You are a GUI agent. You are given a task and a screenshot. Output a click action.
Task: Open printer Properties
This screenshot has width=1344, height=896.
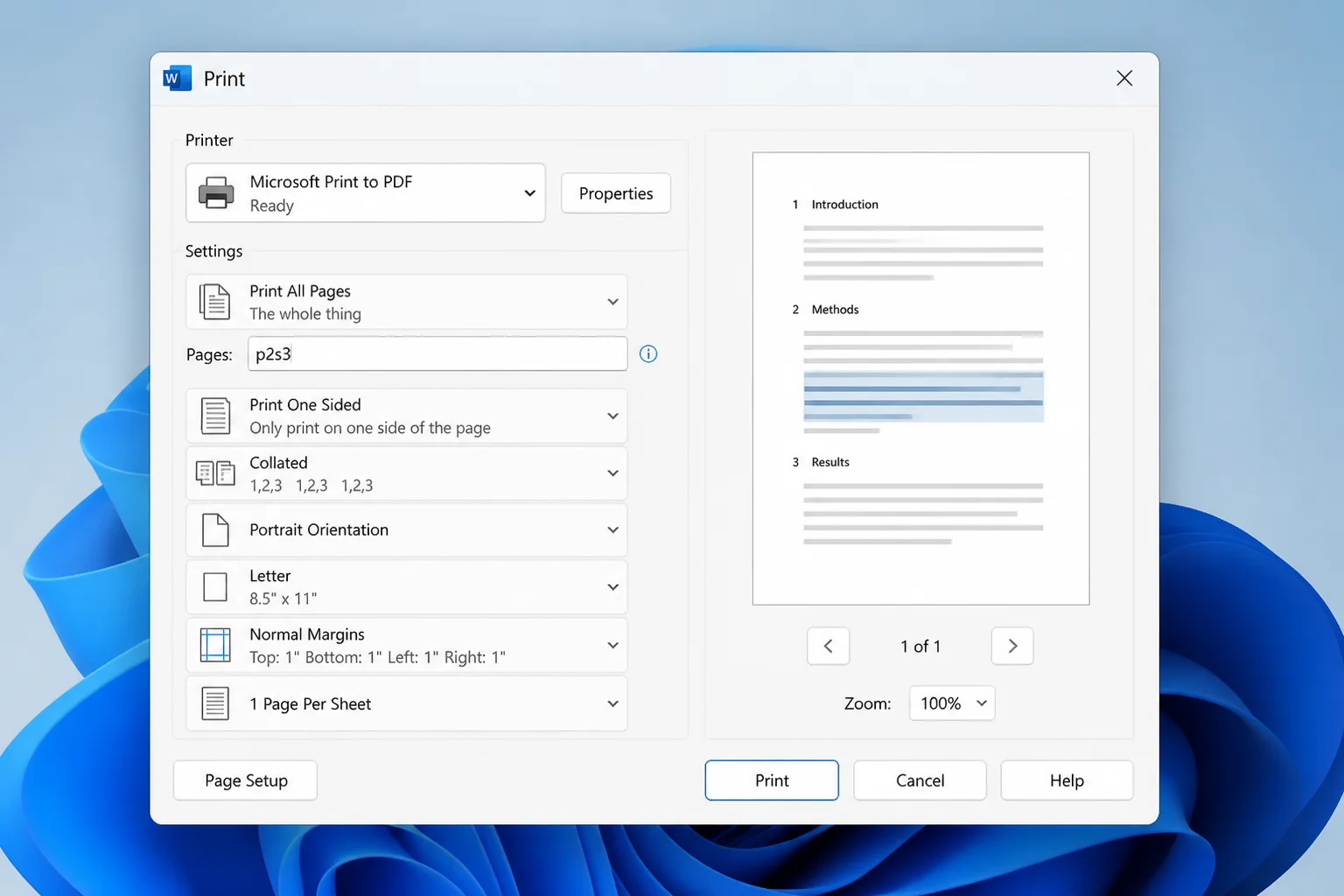[616, 193]
